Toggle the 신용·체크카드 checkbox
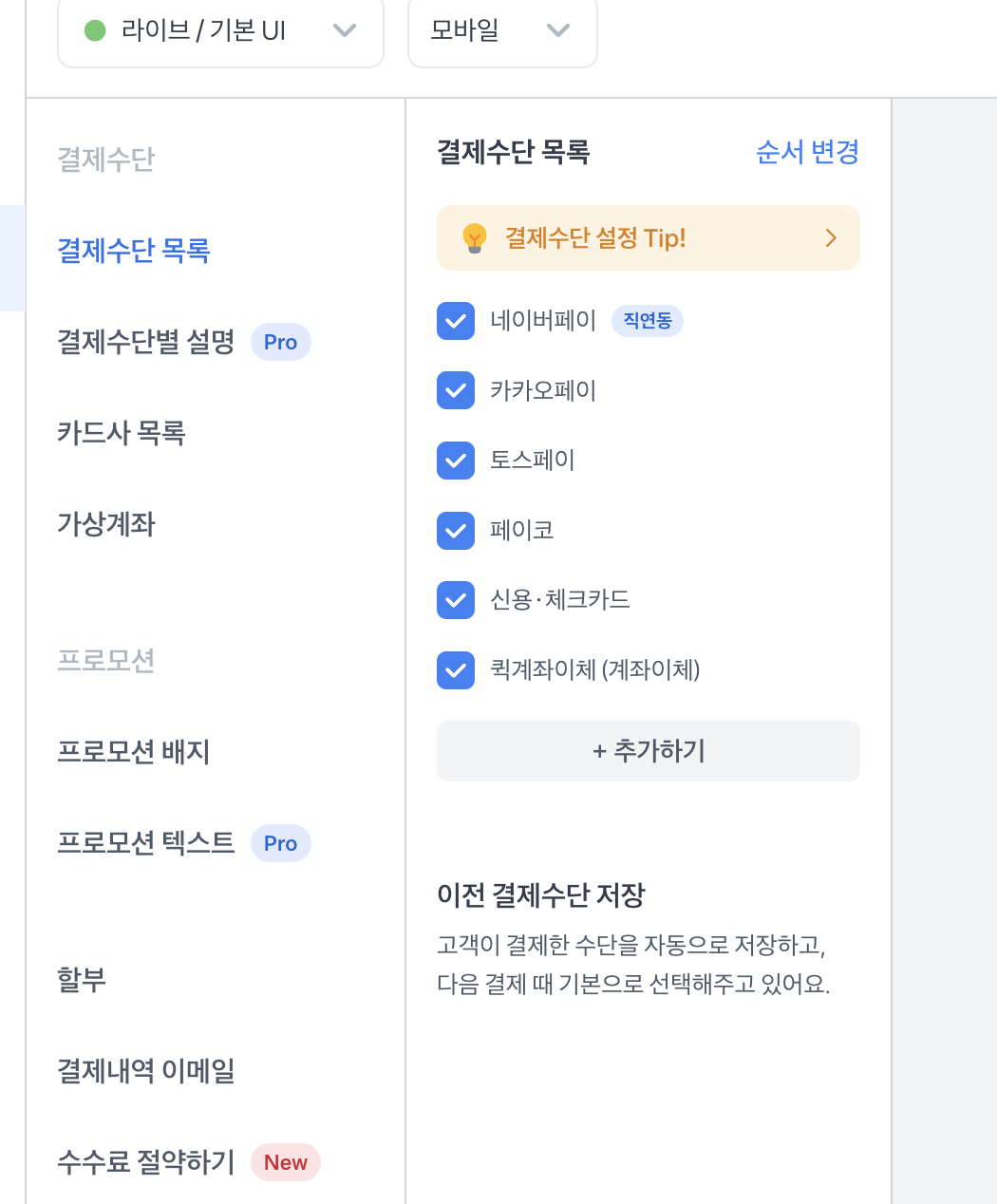The width and height of the screenshot is (997, 1204). point(456,600)
